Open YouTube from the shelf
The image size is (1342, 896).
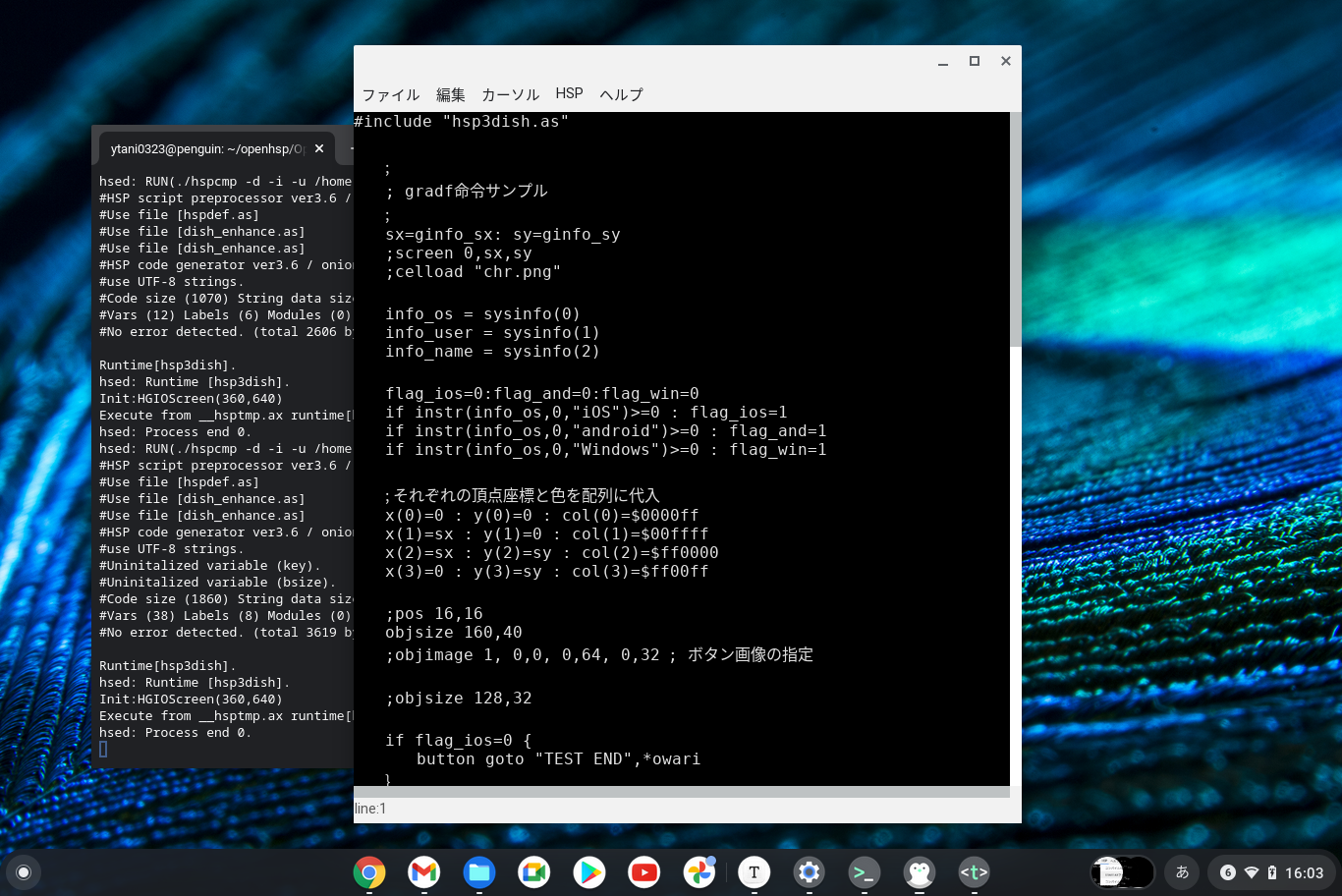[644, 872]
